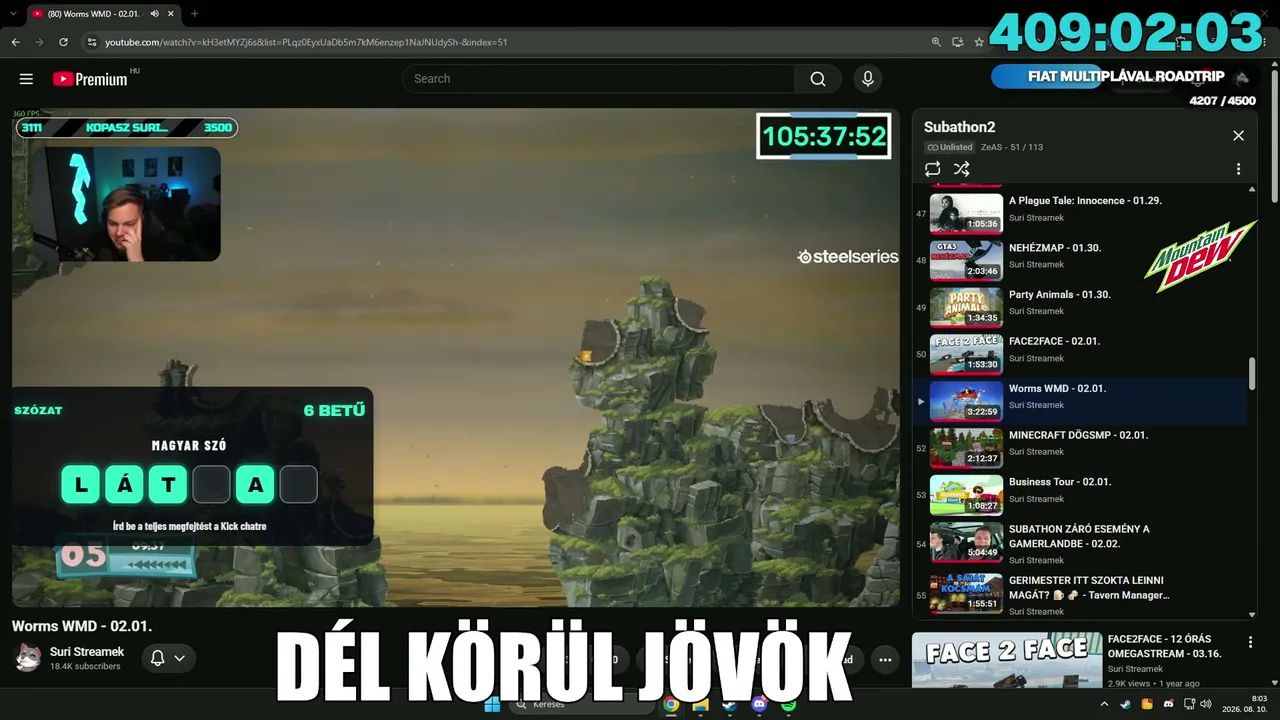The image size is (1280, 720).
Task: Start voice search with the microphone
Action: pyautogui.click(x=867, y=79)
